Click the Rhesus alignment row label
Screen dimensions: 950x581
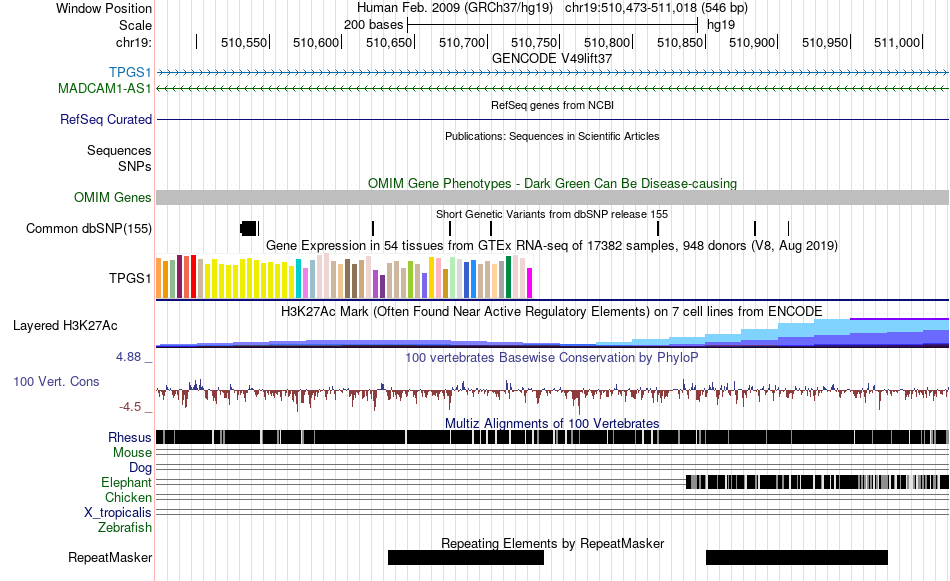(x=130, y=437)
